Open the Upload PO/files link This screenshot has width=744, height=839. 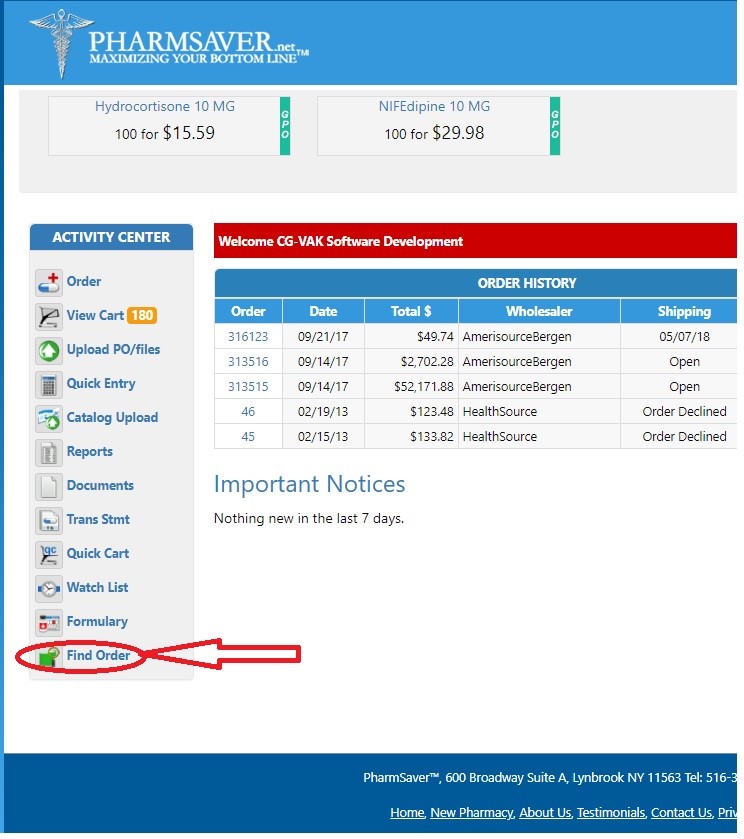[113, 349]
